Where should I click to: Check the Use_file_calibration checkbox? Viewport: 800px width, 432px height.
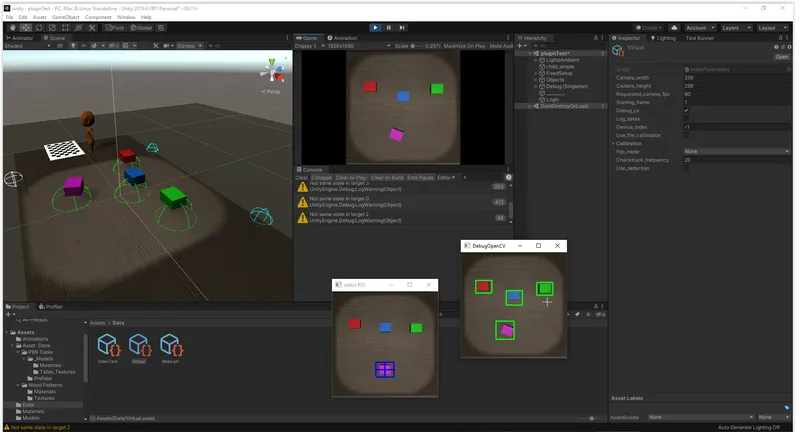(686, 135)
